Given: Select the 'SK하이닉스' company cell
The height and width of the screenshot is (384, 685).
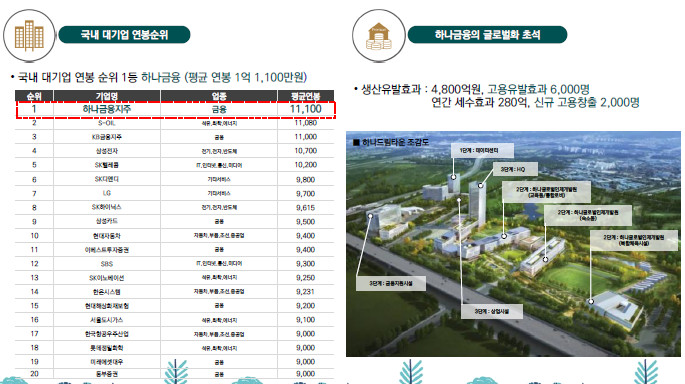Looking at the screenshot, I should pyautogui.click(x=107, y=207).
